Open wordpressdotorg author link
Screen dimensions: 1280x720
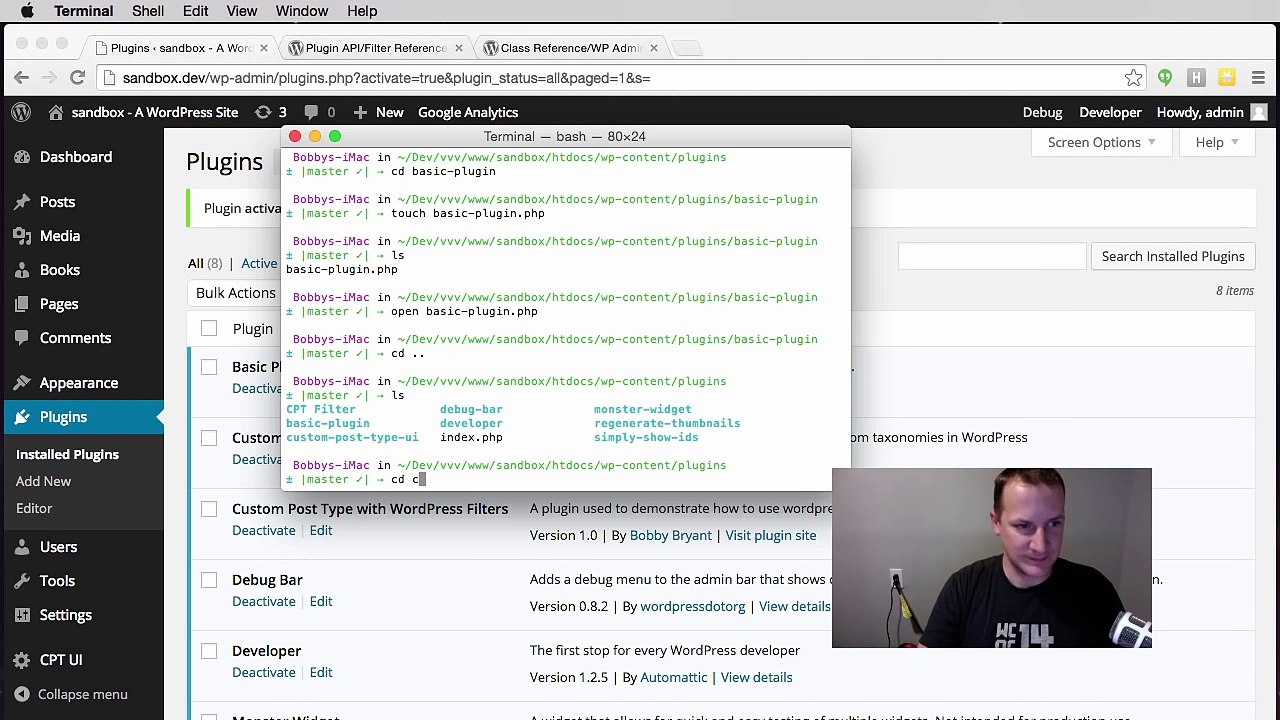(x=693, y=606)
